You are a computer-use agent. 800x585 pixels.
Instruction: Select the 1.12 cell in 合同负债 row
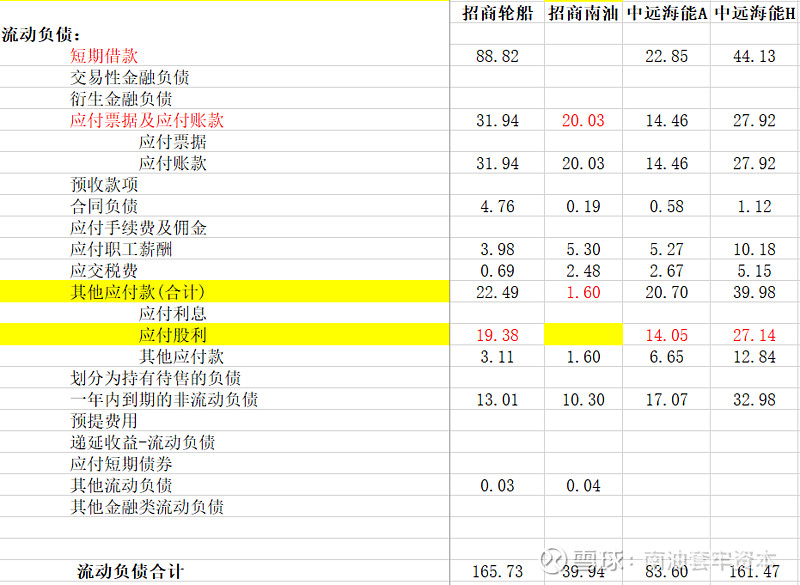(755, 206)
